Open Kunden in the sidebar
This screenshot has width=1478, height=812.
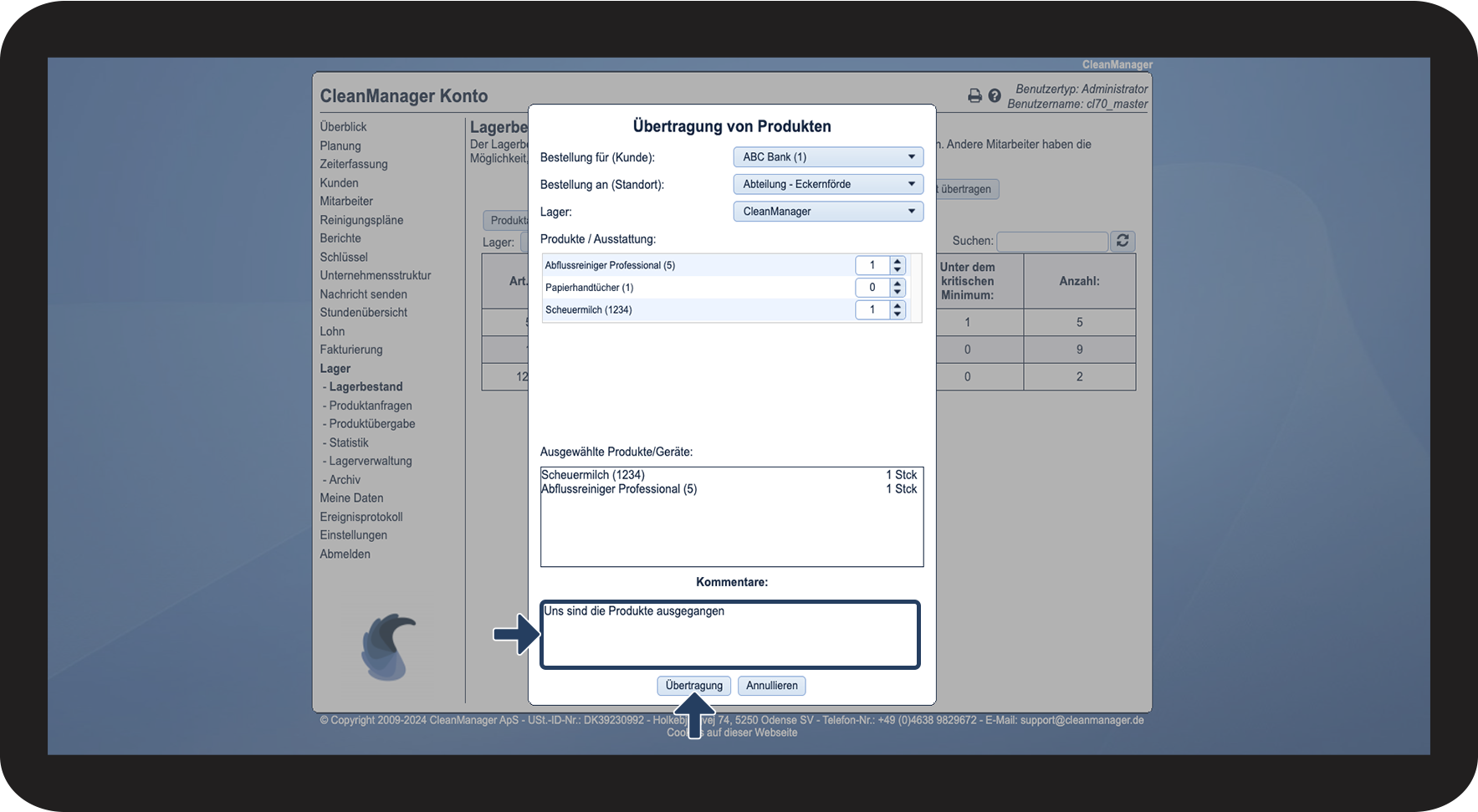pyautogui.click(x=339, y=183)
